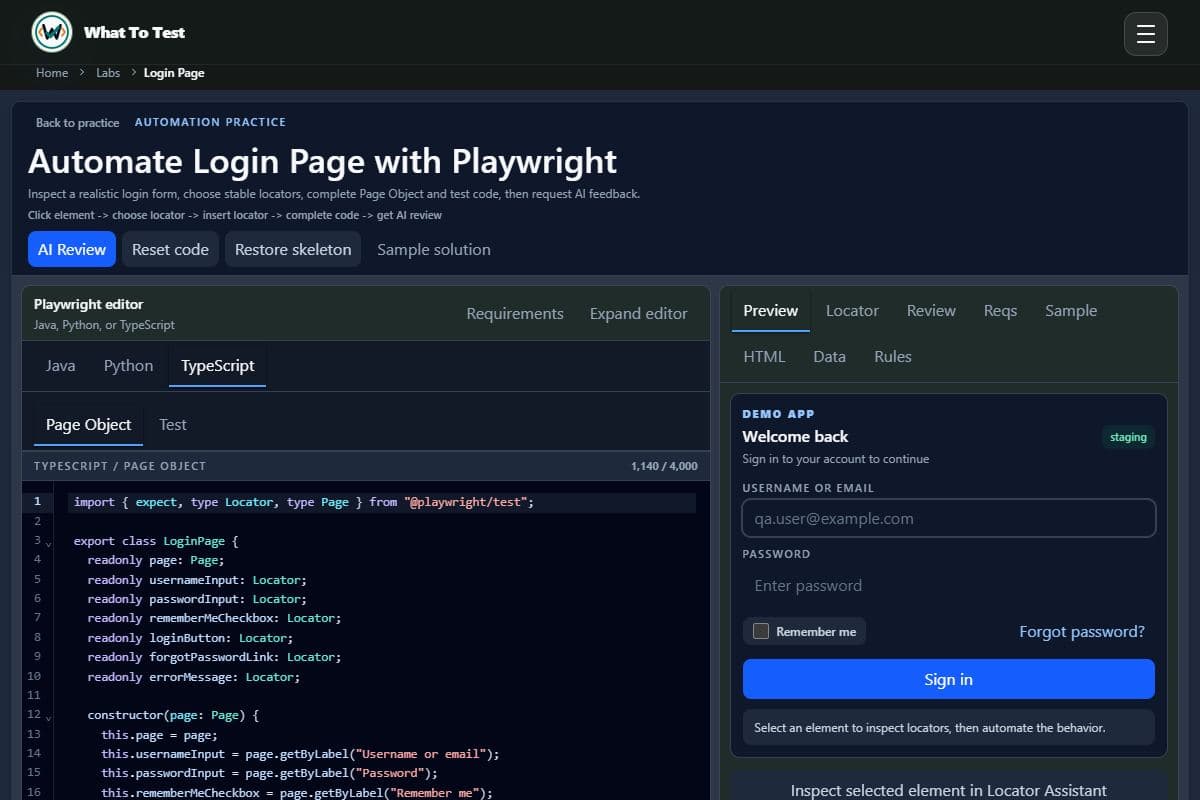The image size is (1200, 800).
Task: Switch to the Test file tab
Action: (173, 424)
